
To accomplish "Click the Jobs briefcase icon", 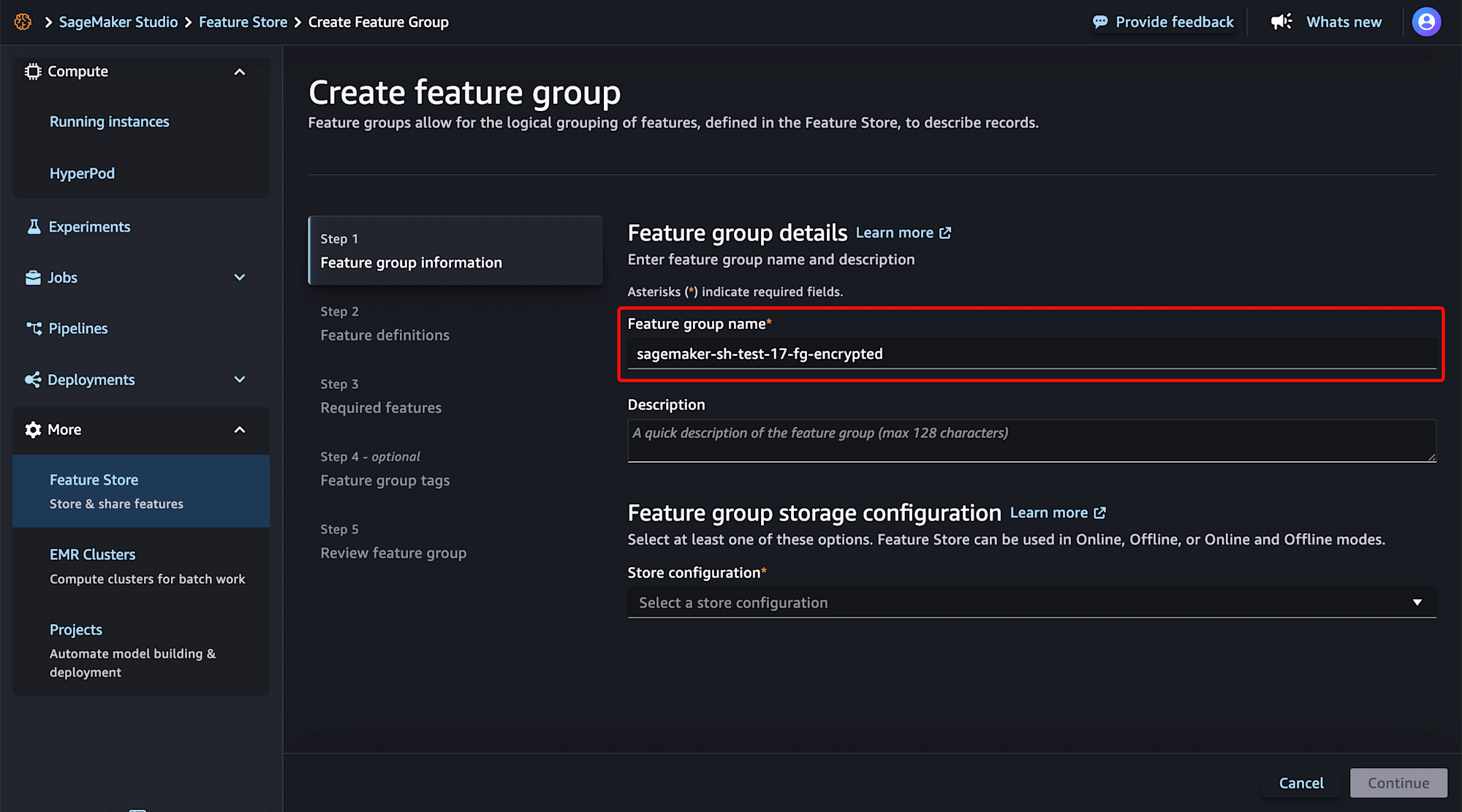I will tap(33, 278).
